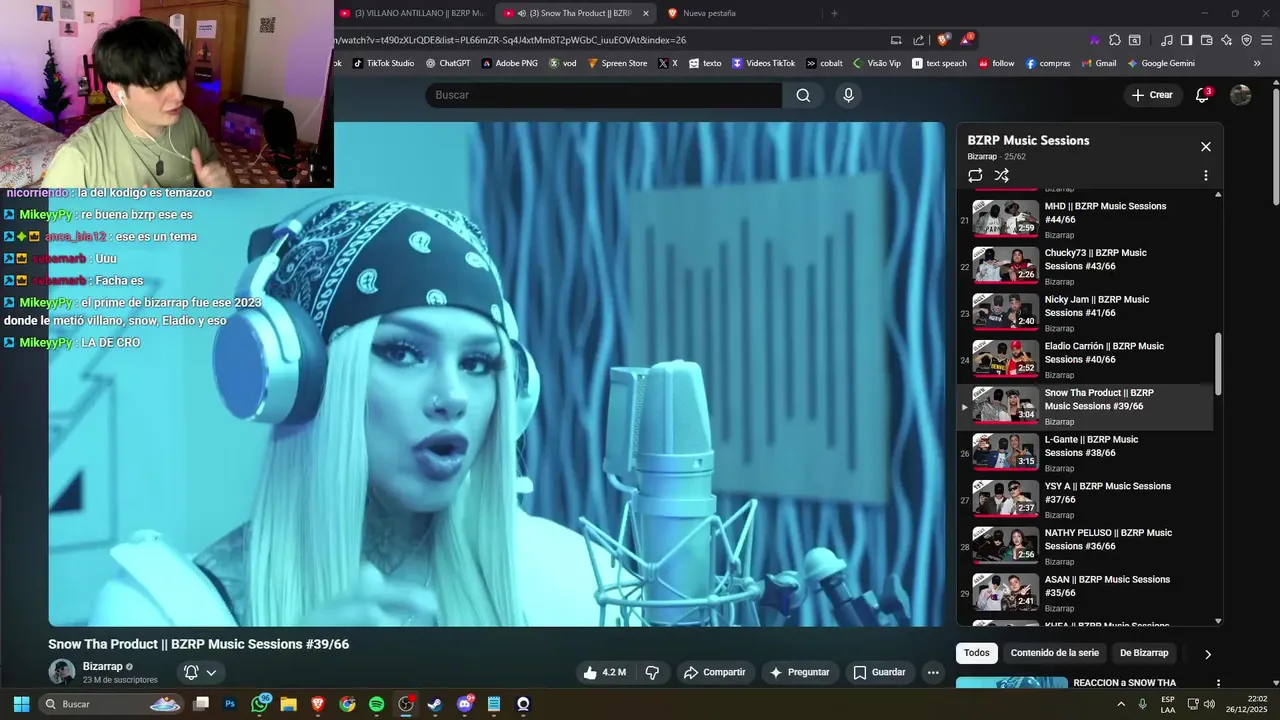
Task: Close the BZRP Music Sessions playlist panel
Action: [1206, 147]
